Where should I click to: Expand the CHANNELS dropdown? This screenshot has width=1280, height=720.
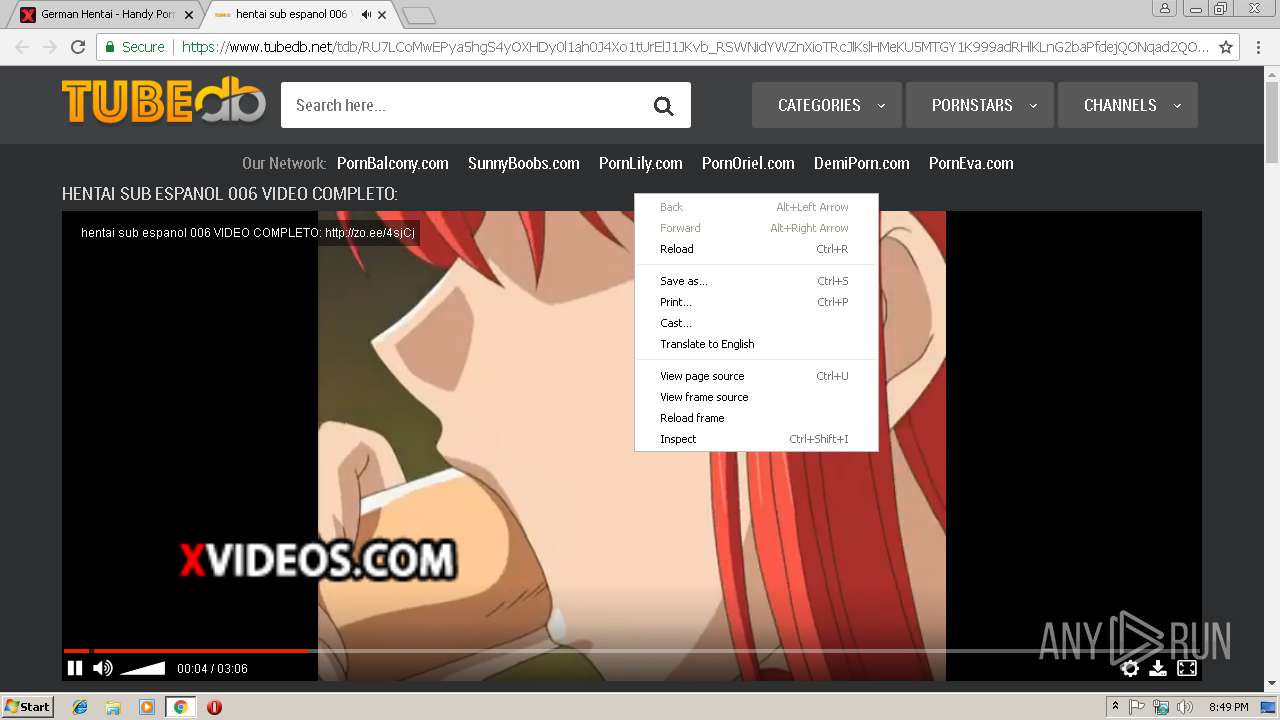click(1128, 105)
